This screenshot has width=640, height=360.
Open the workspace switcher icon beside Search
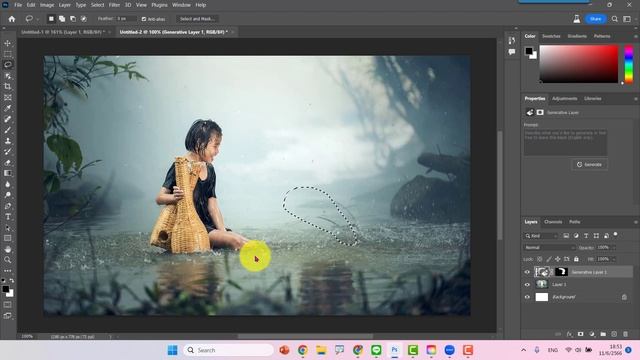pos(627,19)
